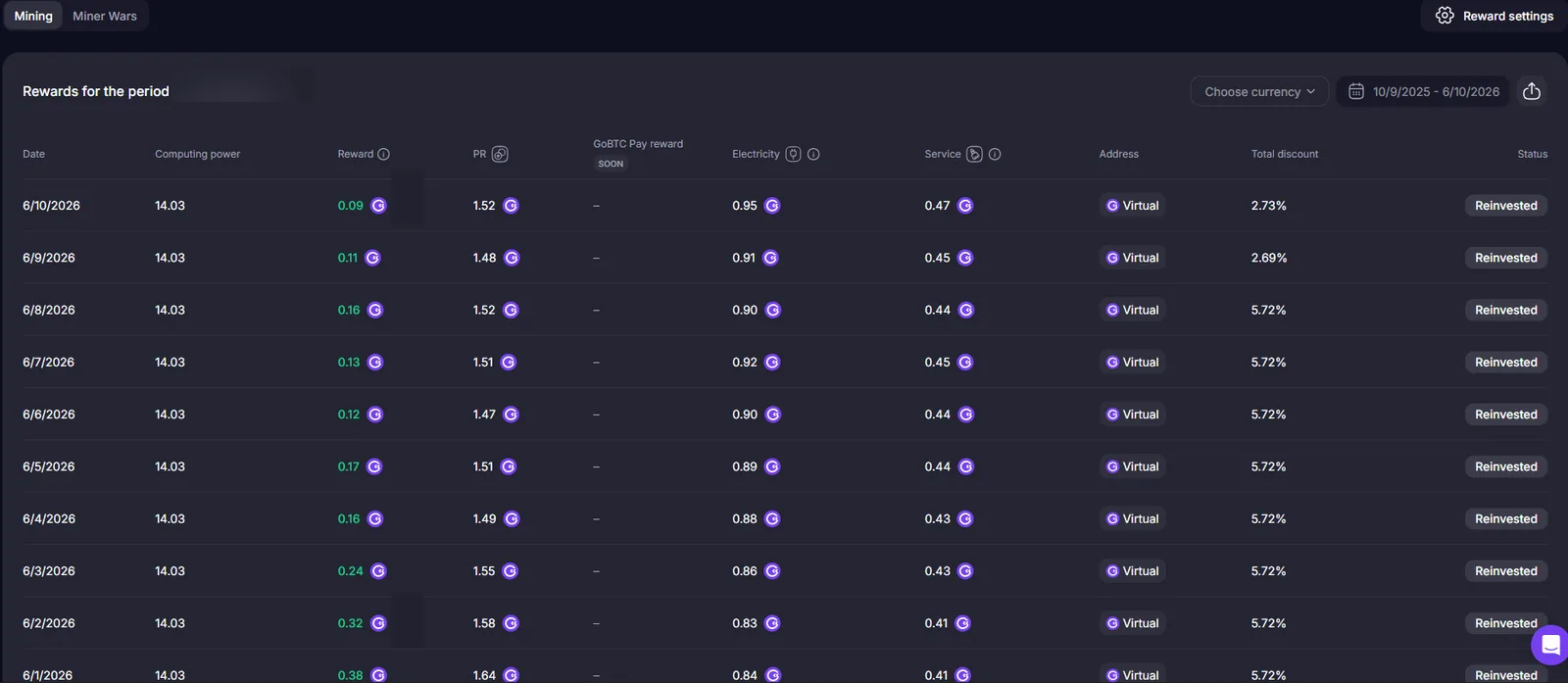This screenshot has width=1568, height=683.
Task: Click service value 0.47
Action: (937, 206)
